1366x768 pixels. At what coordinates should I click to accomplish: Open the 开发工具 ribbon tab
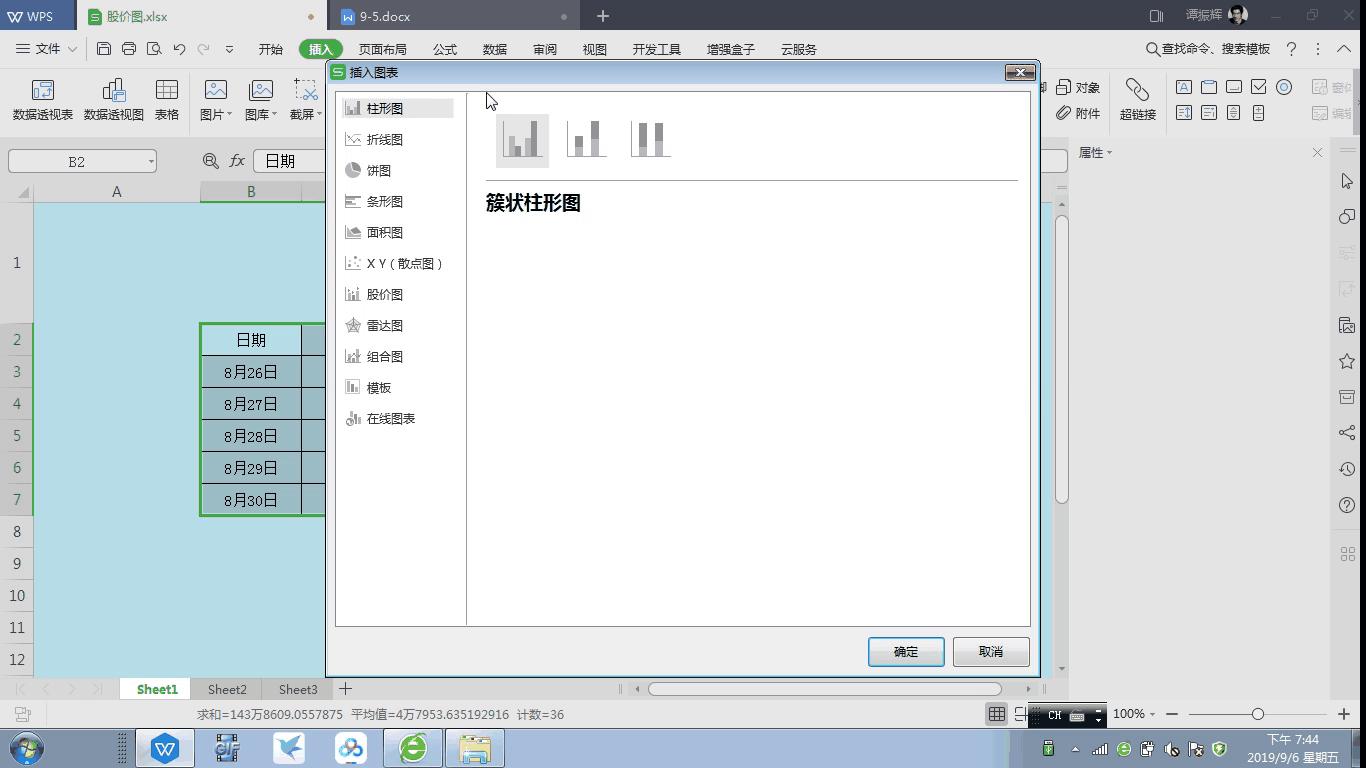[x=656, y=49]
